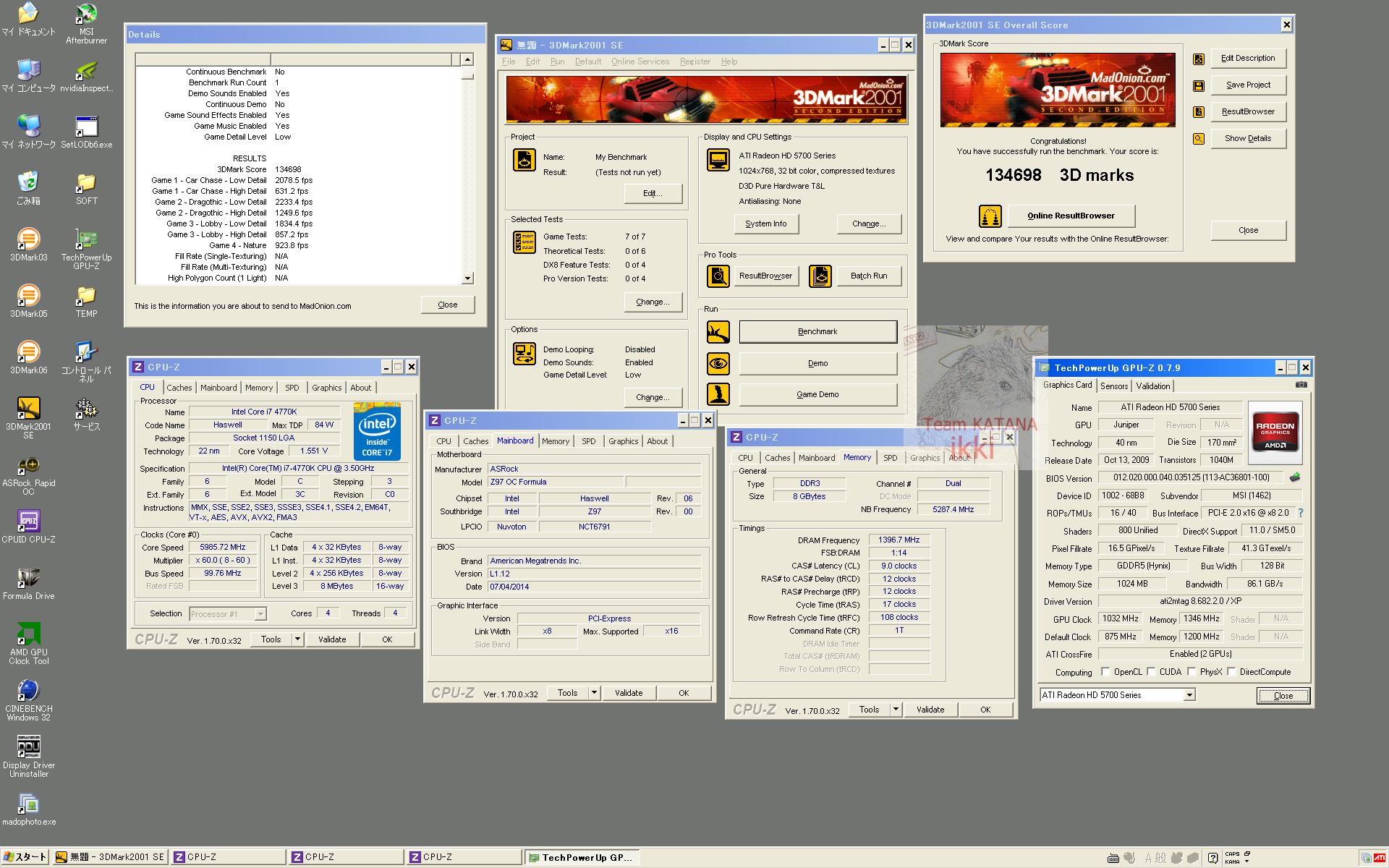Select TechPowerUp GPU-Z taskbar button
Image resolution: width=1389 pixels, height=868 pixels.
[x=582, y=857]
